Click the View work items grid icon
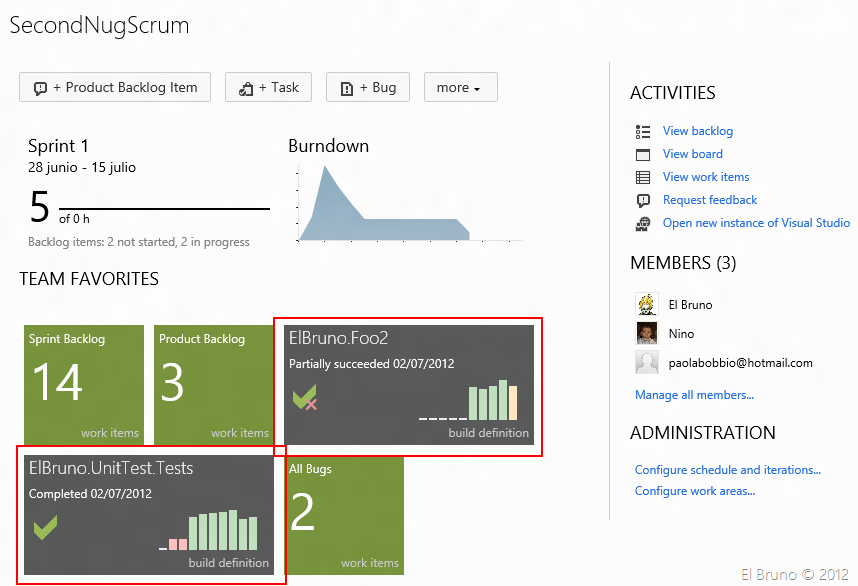 (643, 177)
